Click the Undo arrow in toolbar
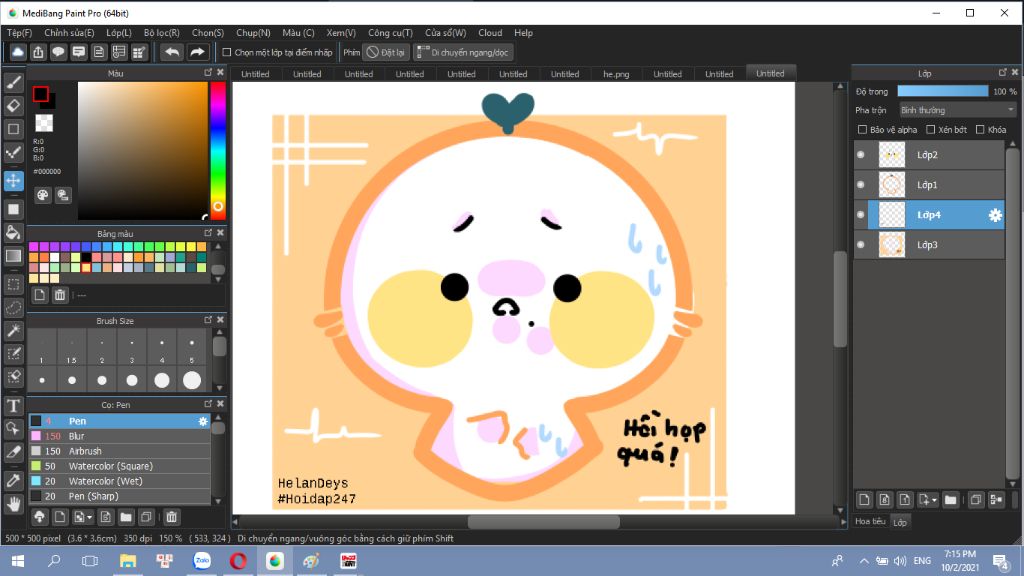The image size is (1024, 576). tap(172, 52)
